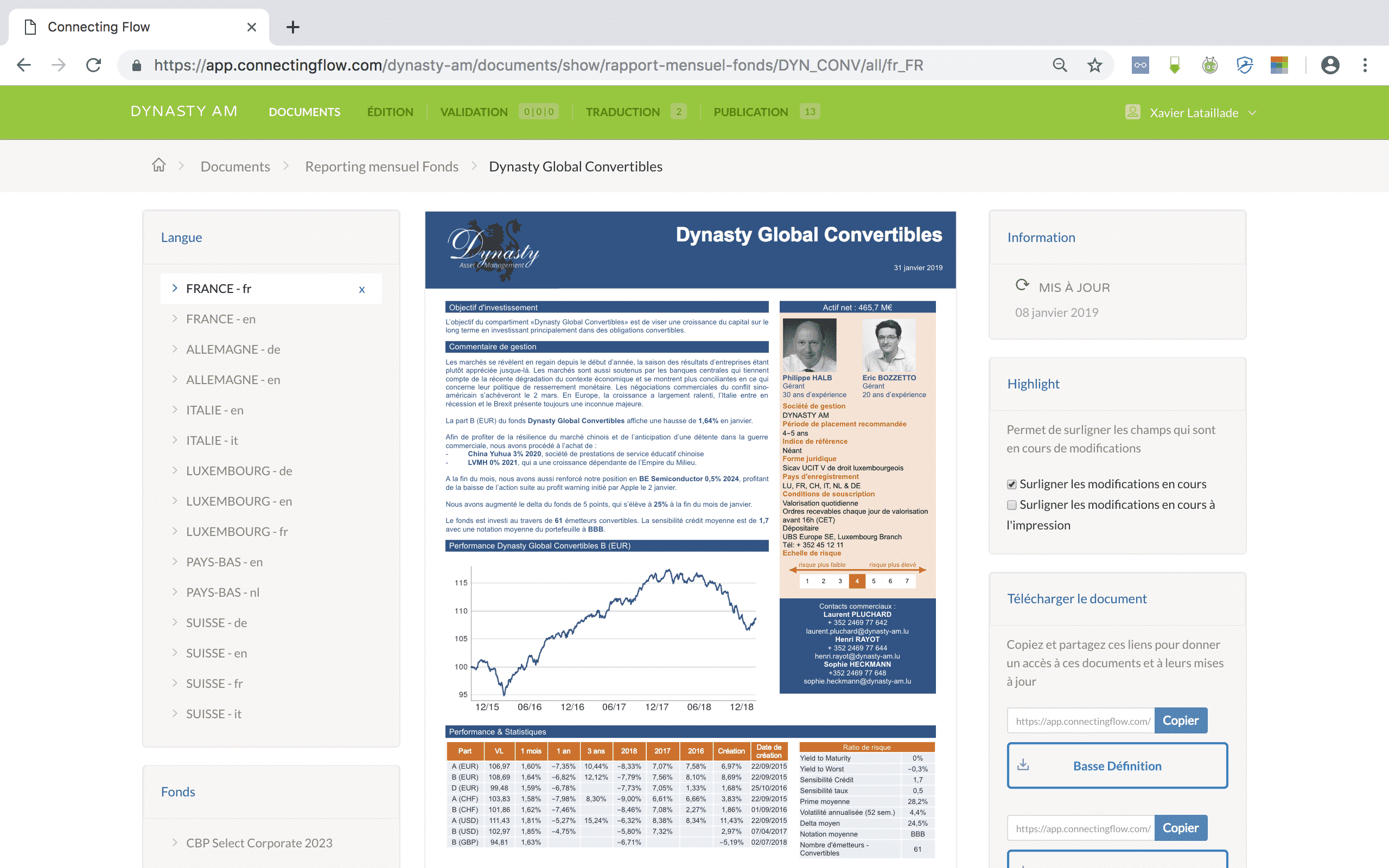Click the Xavier Lataillade user avatar icon

point(1132,112)
